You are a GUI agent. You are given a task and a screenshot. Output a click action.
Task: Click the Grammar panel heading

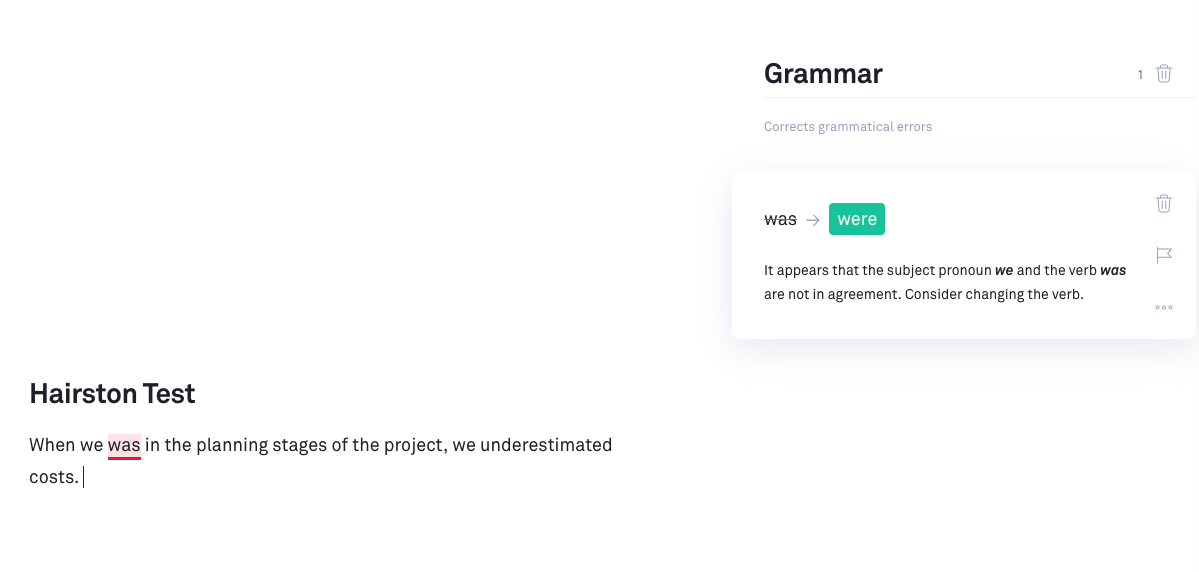[x=823, y=74]
